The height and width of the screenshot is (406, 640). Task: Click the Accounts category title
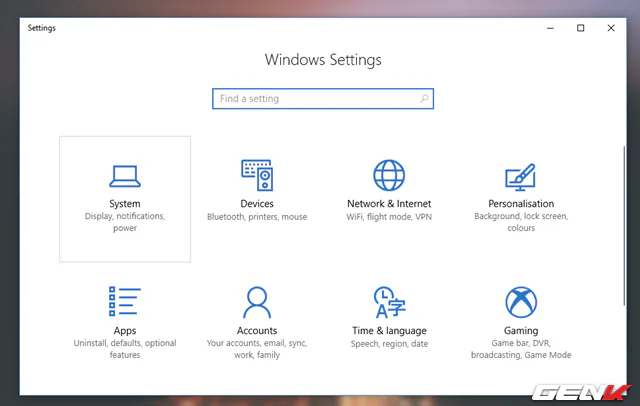tap(257, 331)
